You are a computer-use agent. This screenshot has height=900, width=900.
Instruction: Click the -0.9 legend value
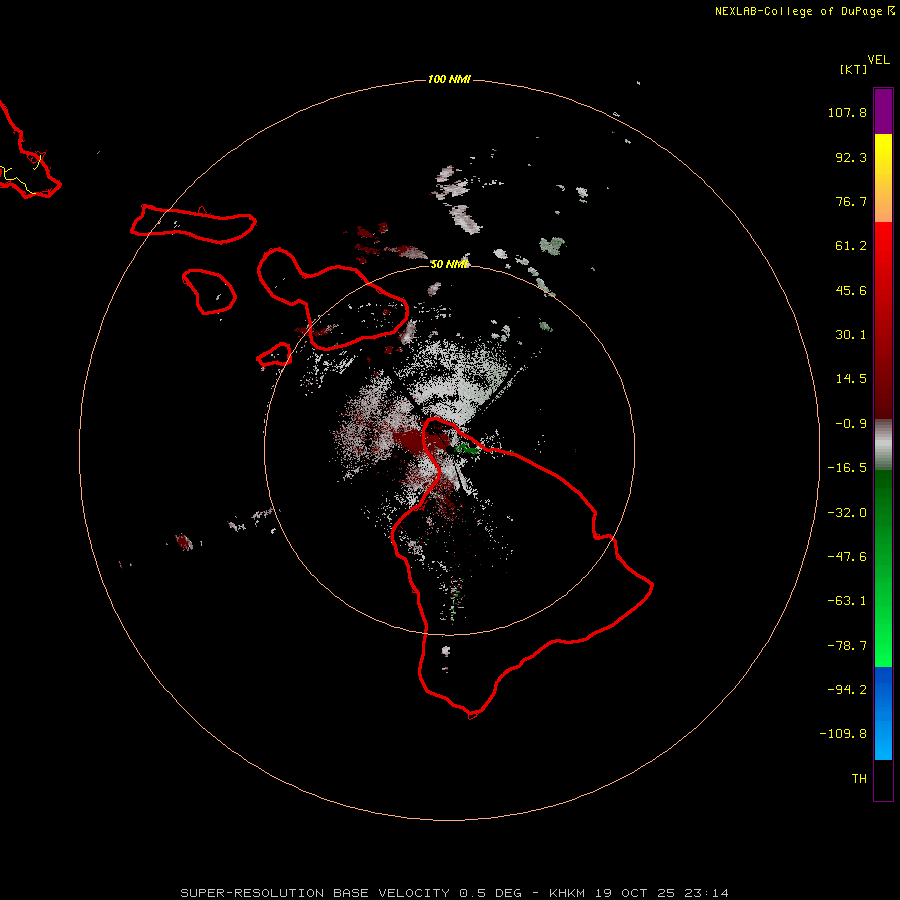[x=851, y=424]
